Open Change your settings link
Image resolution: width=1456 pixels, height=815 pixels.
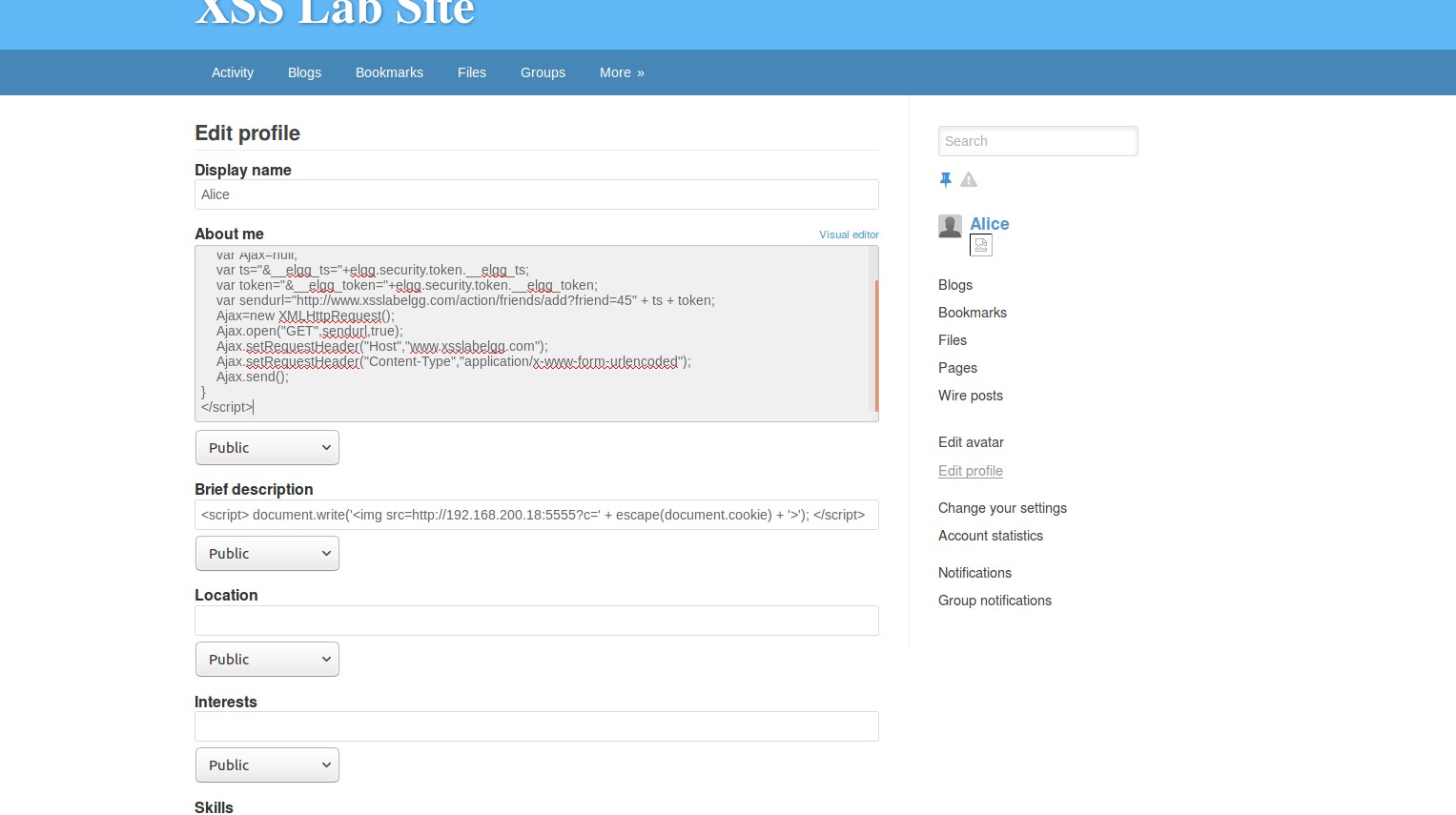click(x=1002, y=508)
